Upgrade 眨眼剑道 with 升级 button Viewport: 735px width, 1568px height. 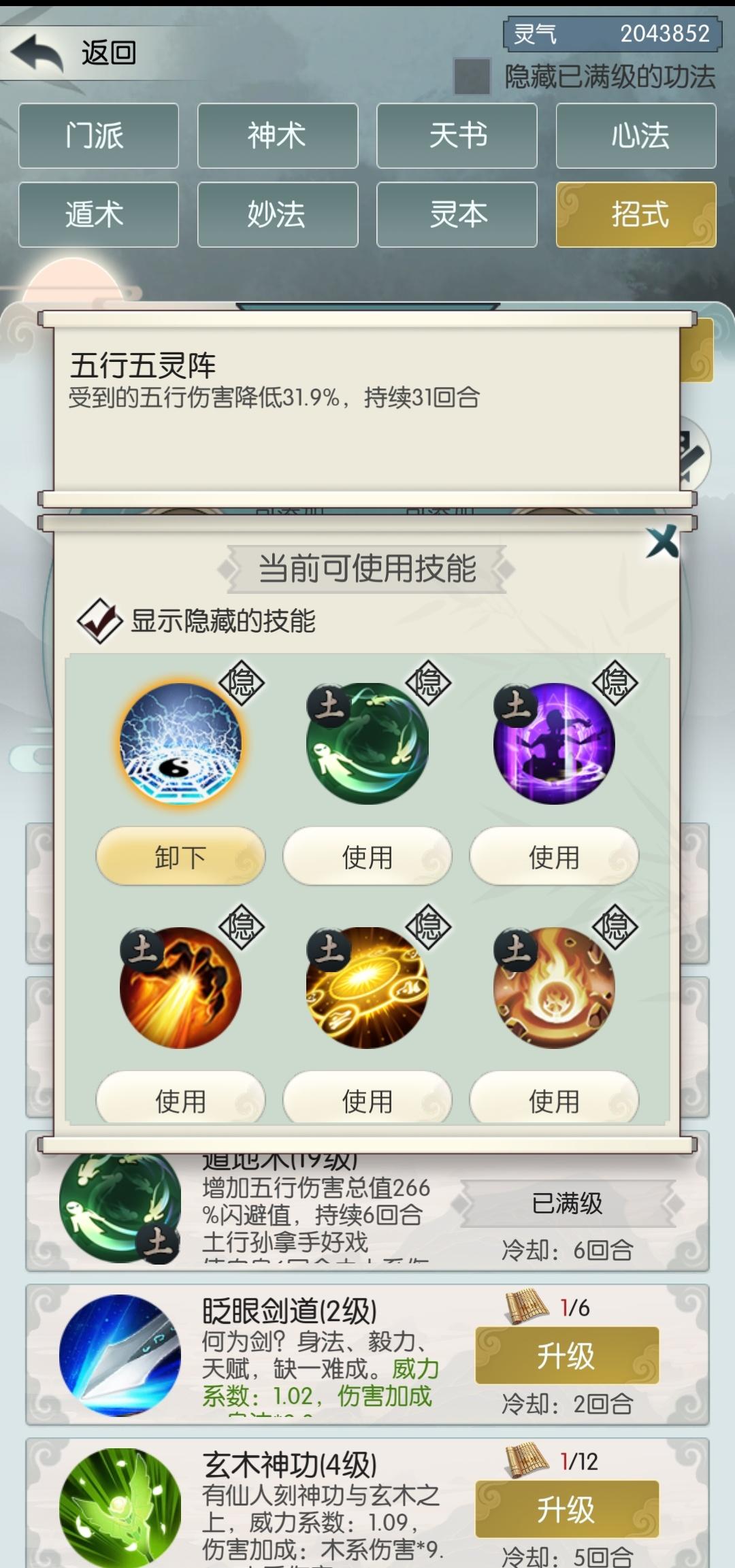click(x=567, y=1355)
